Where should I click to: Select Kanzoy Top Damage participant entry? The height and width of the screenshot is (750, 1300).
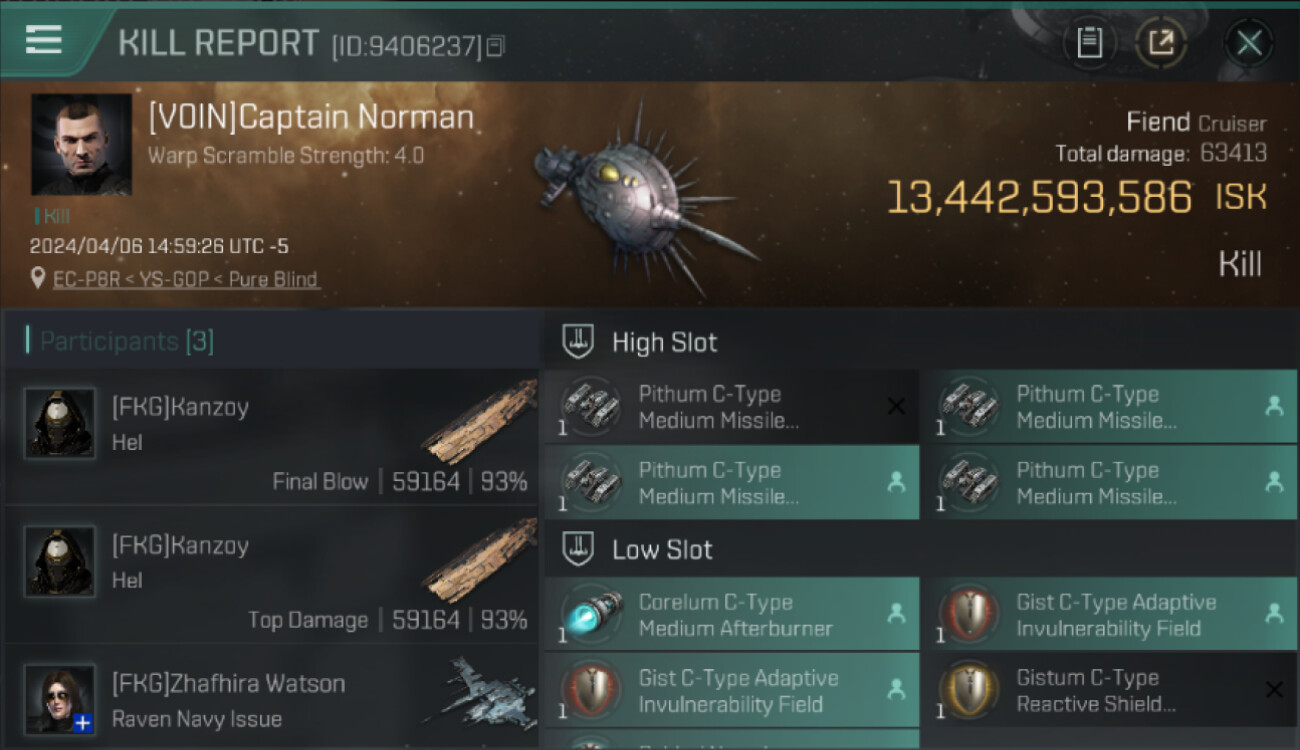270,578
